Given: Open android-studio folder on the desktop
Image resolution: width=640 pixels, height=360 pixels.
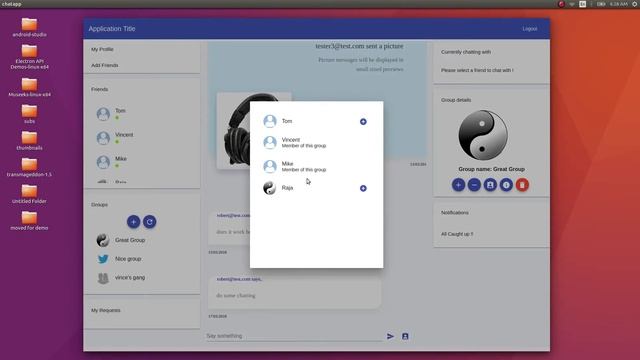Looking at the screenshot, I should 29,27.
